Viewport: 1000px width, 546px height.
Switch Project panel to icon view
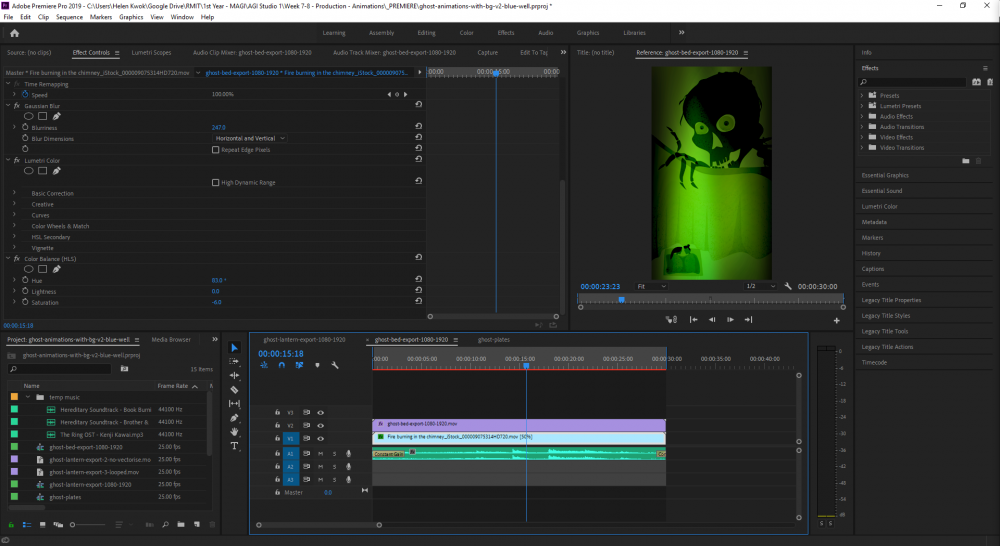click(42, 524)
